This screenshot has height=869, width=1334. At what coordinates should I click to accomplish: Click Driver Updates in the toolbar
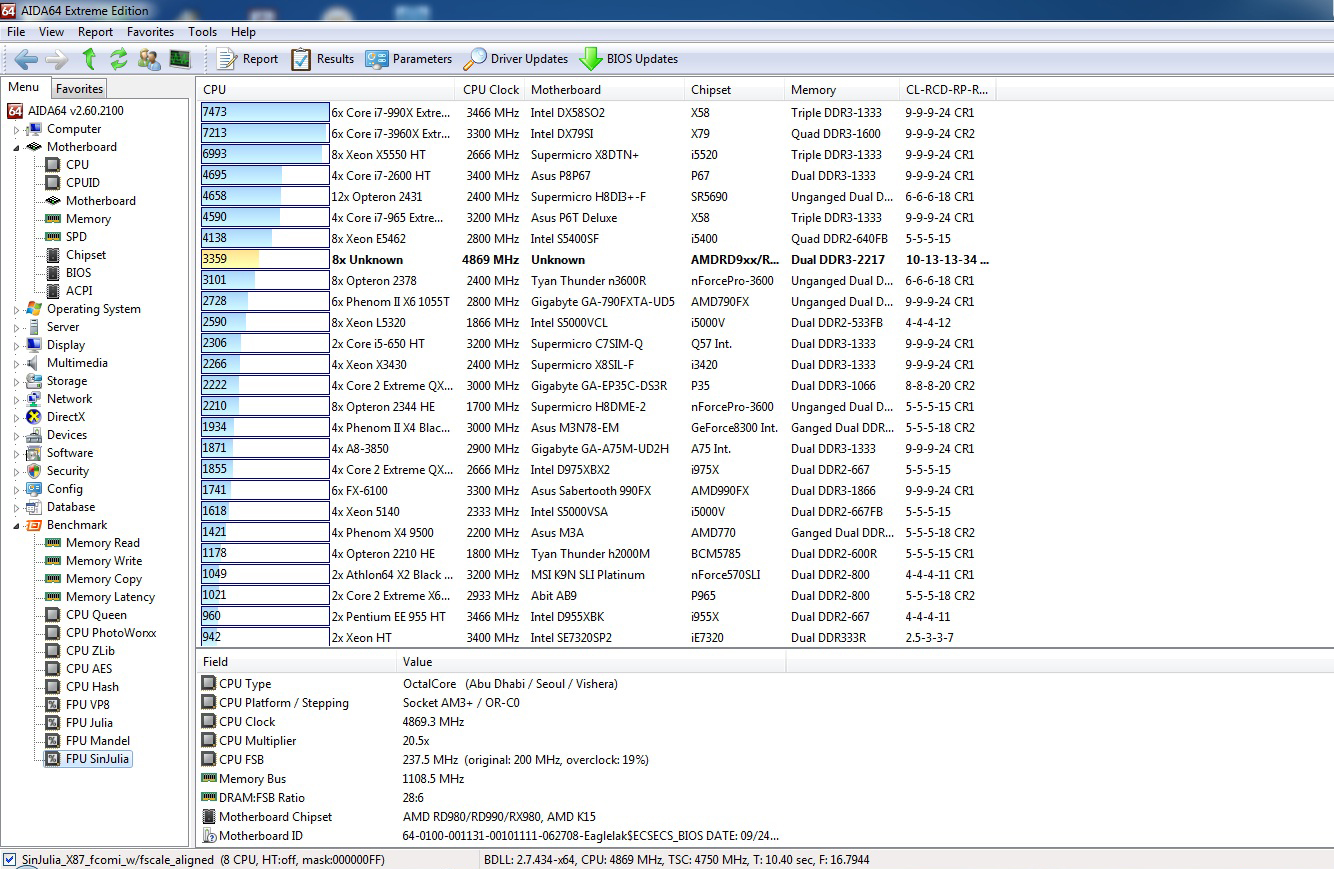point(516,59)
